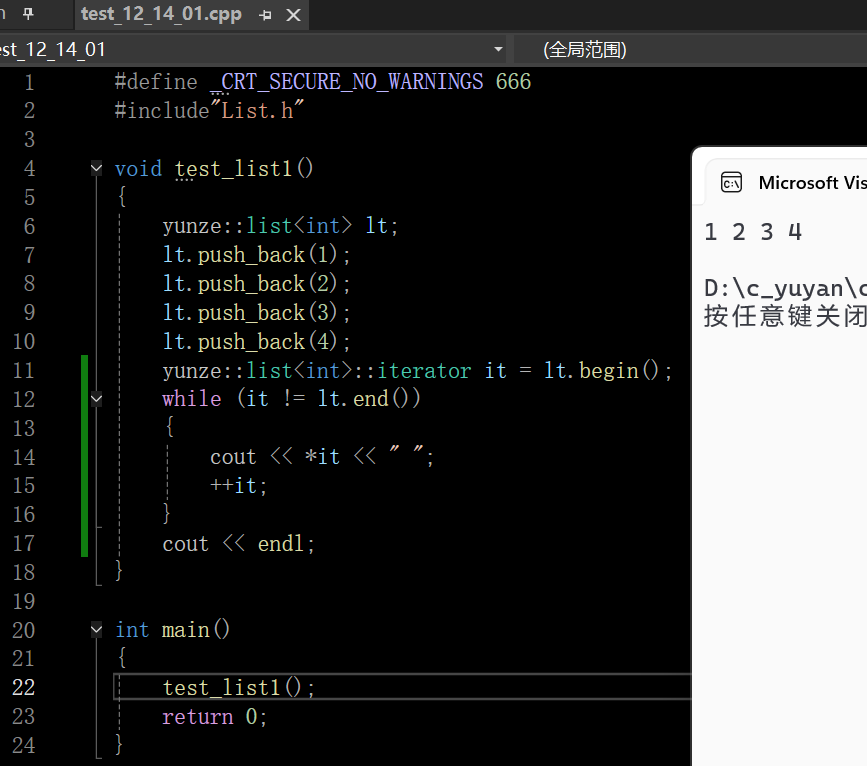The image size is (867, 766).
Task: Click line number 11 in the gutter
Action: point(23,371)
